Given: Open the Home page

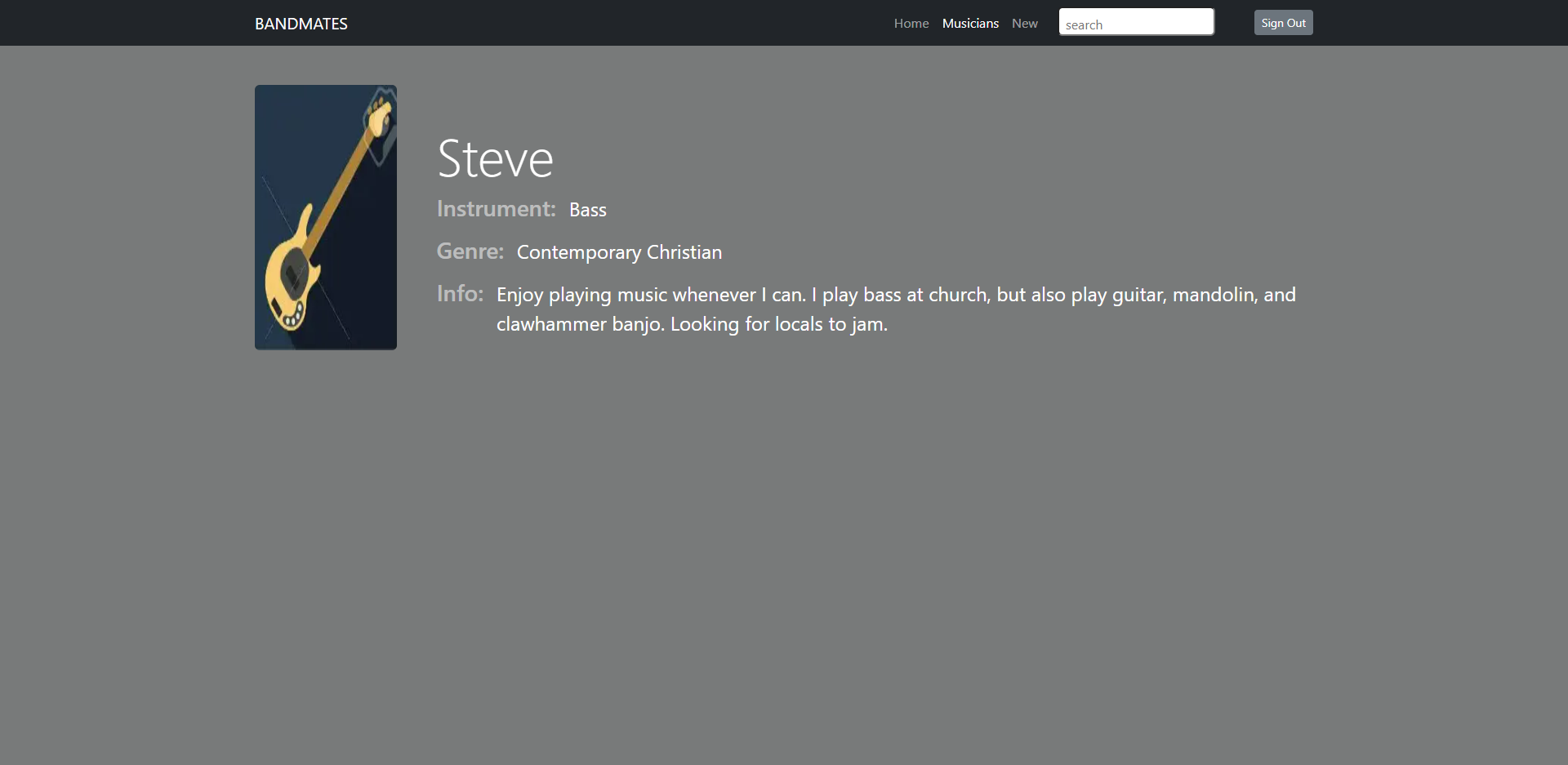Looking at the screenshot, I should point(911,23).
